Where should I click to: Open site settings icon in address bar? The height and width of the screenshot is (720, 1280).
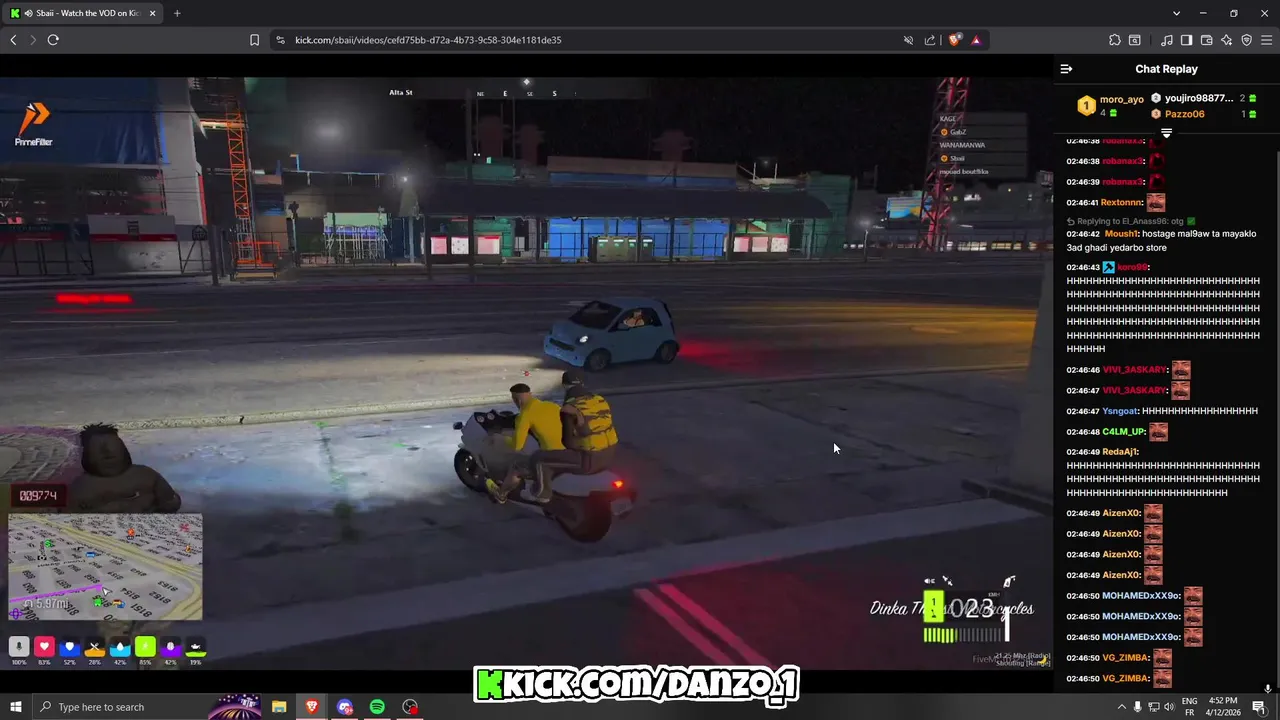click(280, 40)
